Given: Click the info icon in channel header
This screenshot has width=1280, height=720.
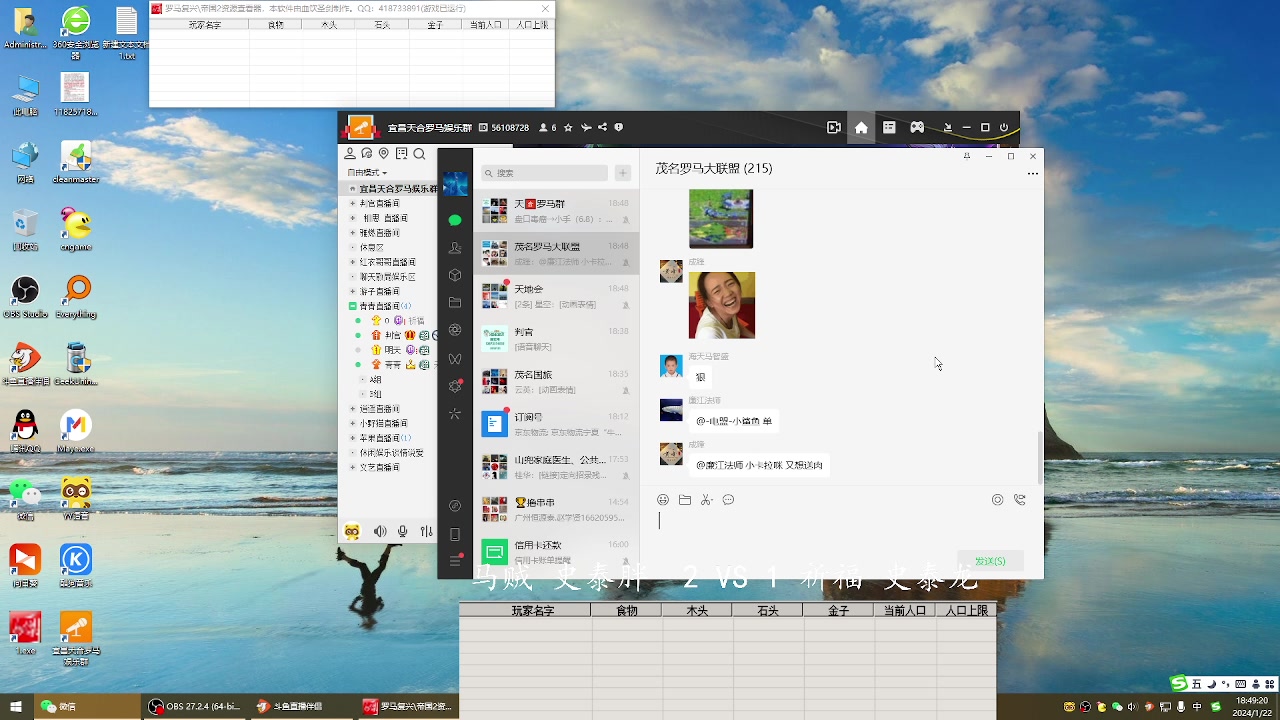Looking at the screenshot, I should coord(619,128).
